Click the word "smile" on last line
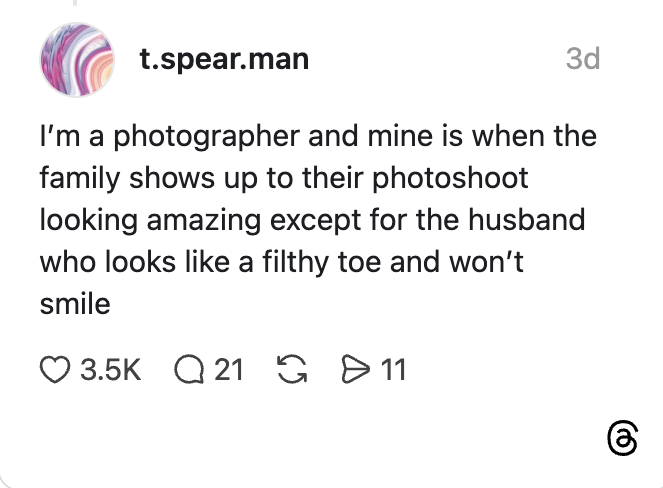This screenshot has width=663, height=488. [x=74, y=303]
